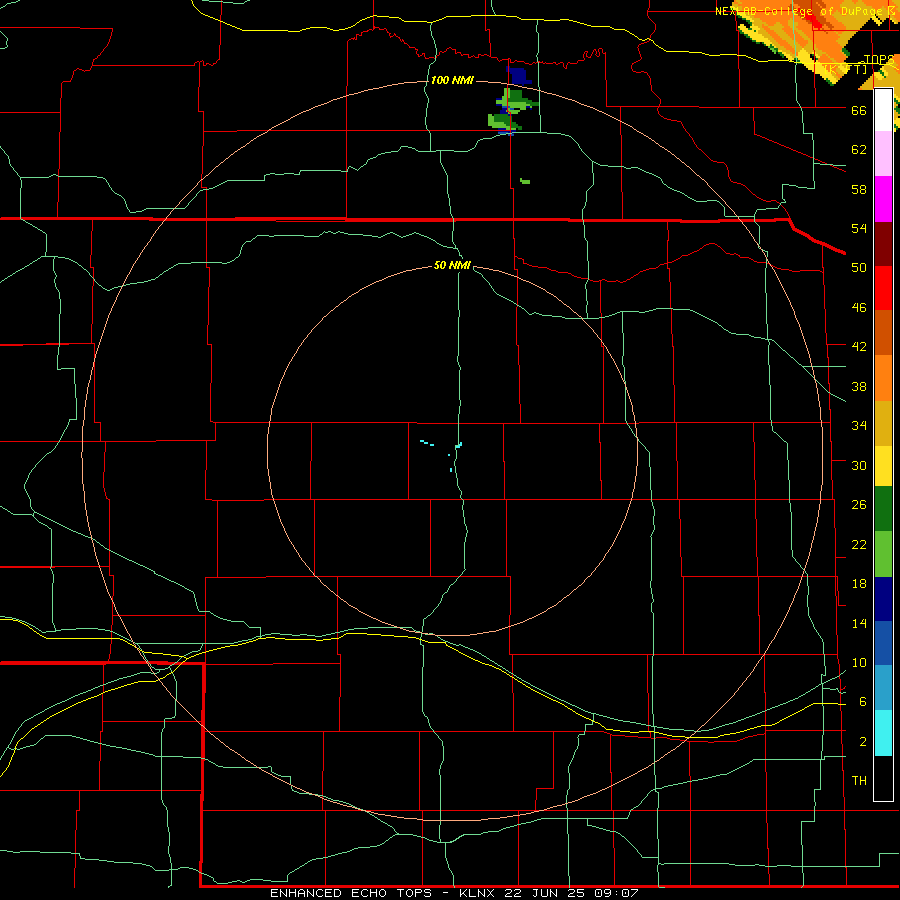The width and height of the screenshot is (900, 900).
Task: Click the small isolated green echo north of the state line
Action: coord(525,181)
